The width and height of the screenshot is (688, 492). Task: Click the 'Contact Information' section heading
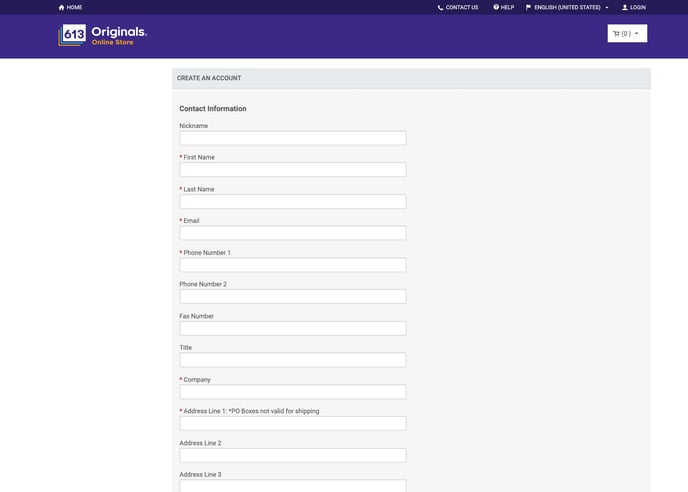click(x=213, y=108)
